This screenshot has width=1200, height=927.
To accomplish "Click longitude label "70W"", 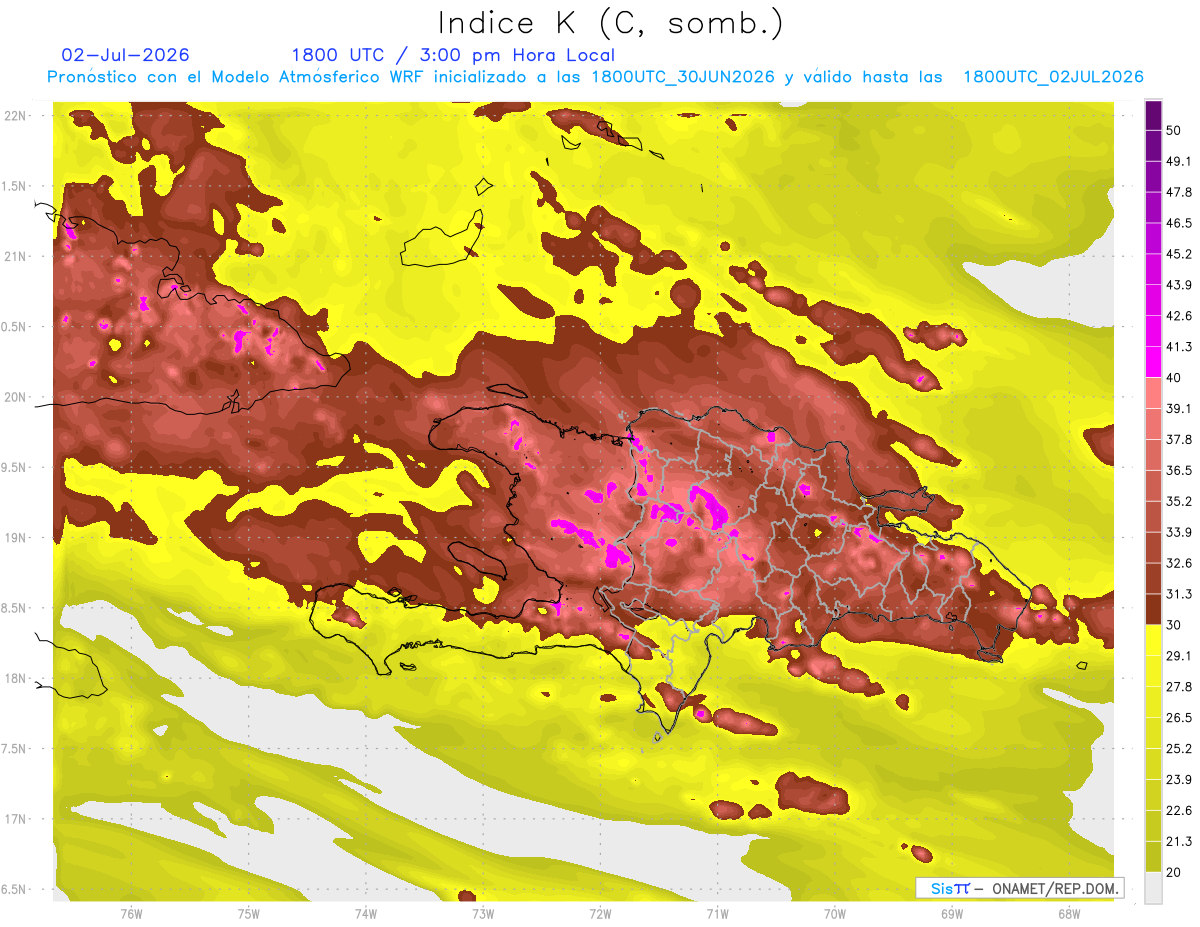I will (x=835, y=914).
